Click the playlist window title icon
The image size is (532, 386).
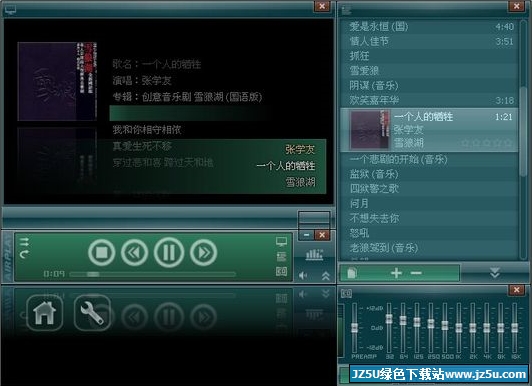point(346,10)
